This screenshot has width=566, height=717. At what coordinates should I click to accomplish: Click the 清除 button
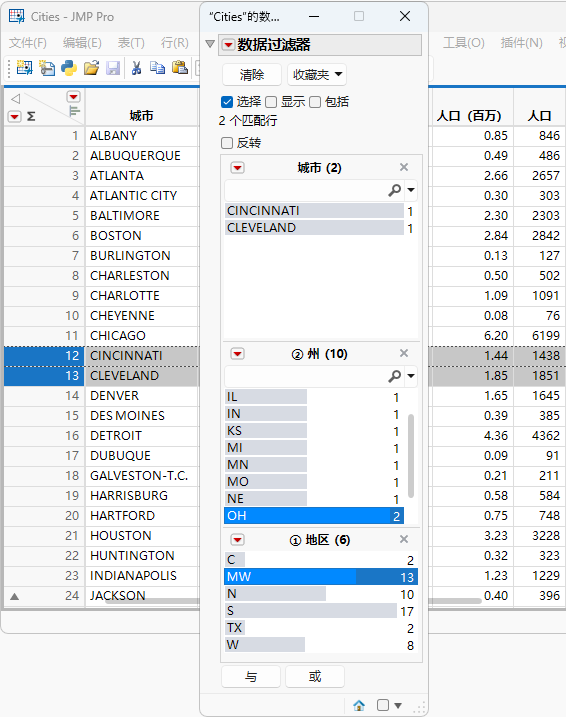tap(252, 75)
